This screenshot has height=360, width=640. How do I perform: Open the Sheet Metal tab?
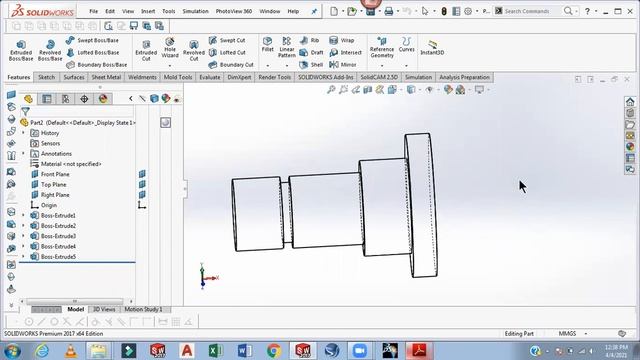click(106, 77)
